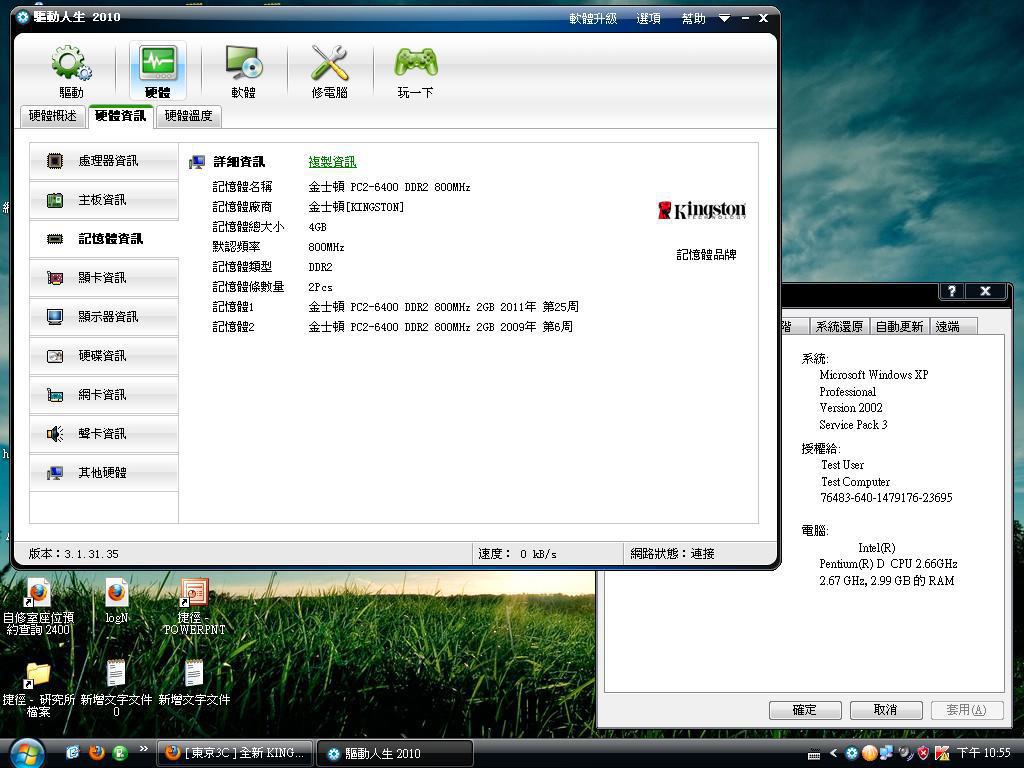Open the 軟體升級 menu in title bar
This screenshot has height=768, width=1024.
pos(593,18)
